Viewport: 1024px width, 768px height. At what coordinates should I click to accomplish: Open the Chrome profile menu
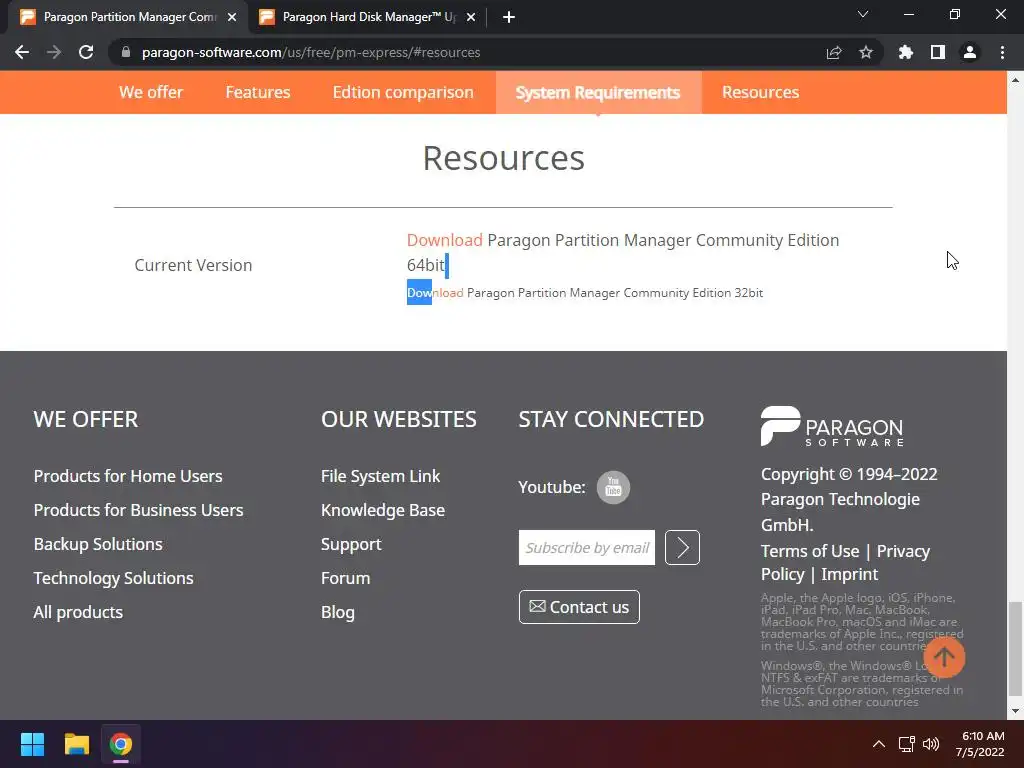pyautogui.click(x=970, y=52)
